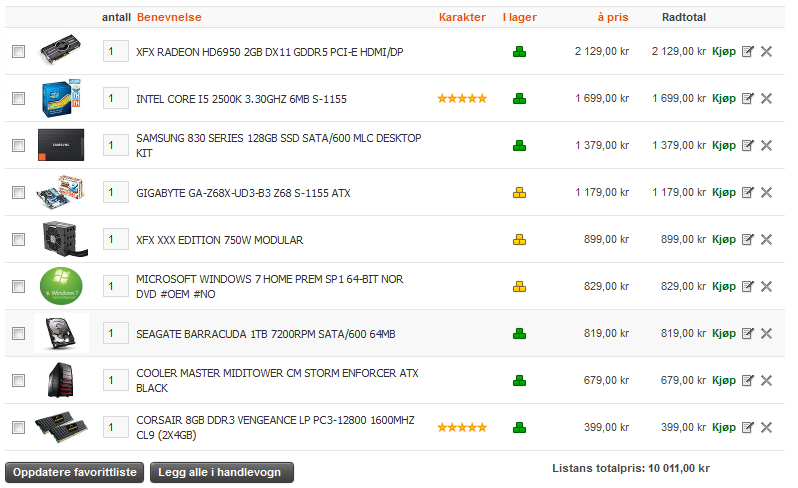Select the Corsair 8GB DDR3 Vengeance checkbox
798x488 pixels.
[x=18, y=427]
